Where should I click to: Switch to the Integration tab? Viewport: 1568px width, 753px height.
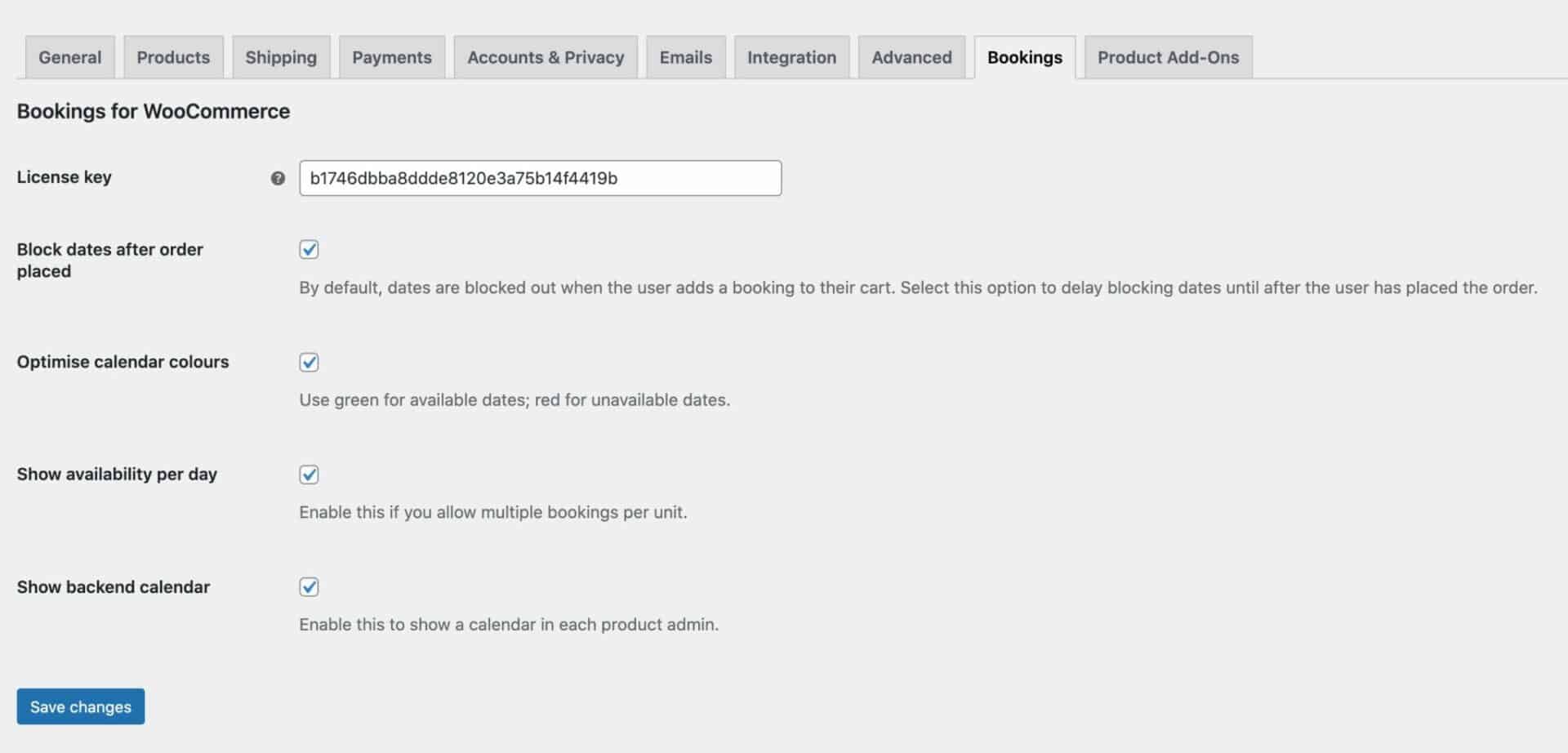792,57
